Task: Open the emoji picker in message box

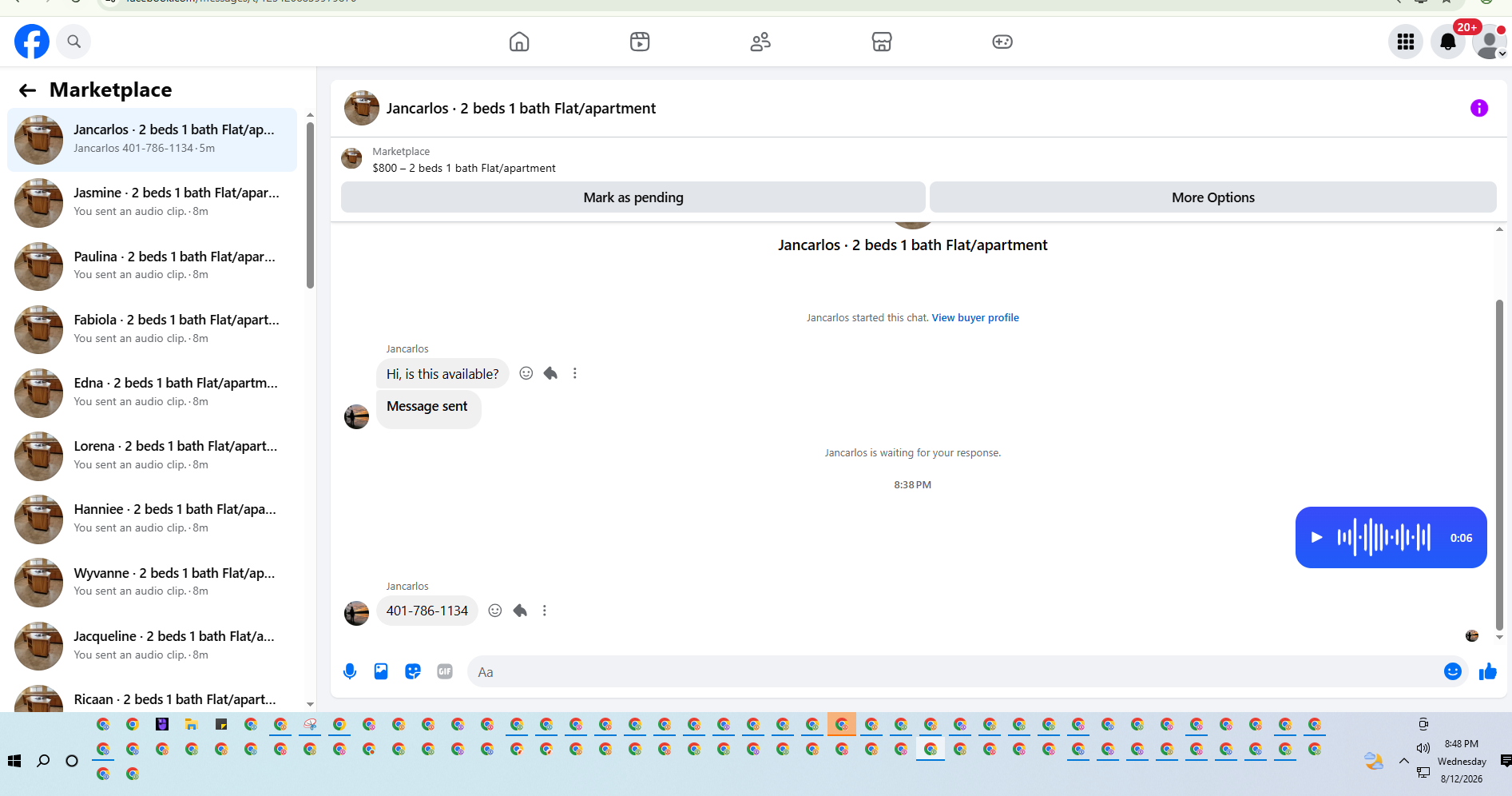Action: (1453, 671)
